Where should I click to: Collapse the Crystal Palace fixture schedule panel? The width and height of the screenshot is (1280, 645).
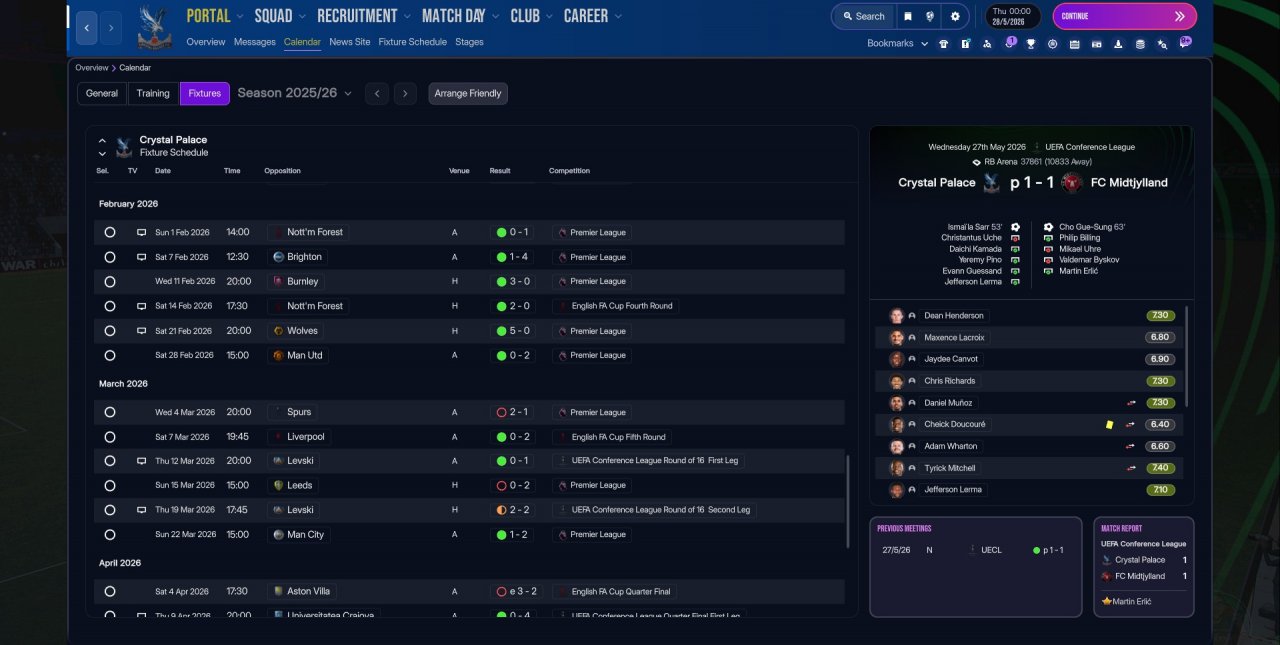(x=102, y=141)
